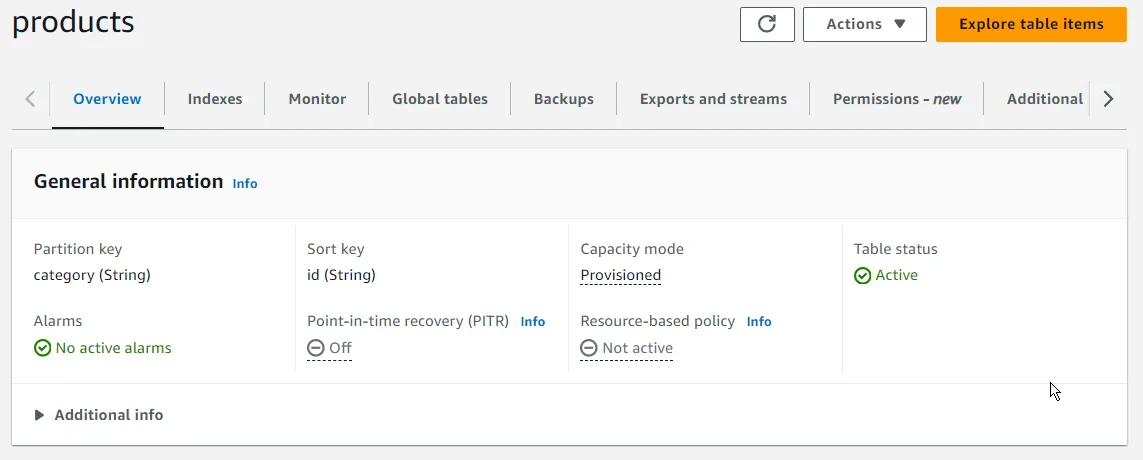This screenshot has height=460, width=1143.
Task: Click the green Active status check icon
Action: 863,276
